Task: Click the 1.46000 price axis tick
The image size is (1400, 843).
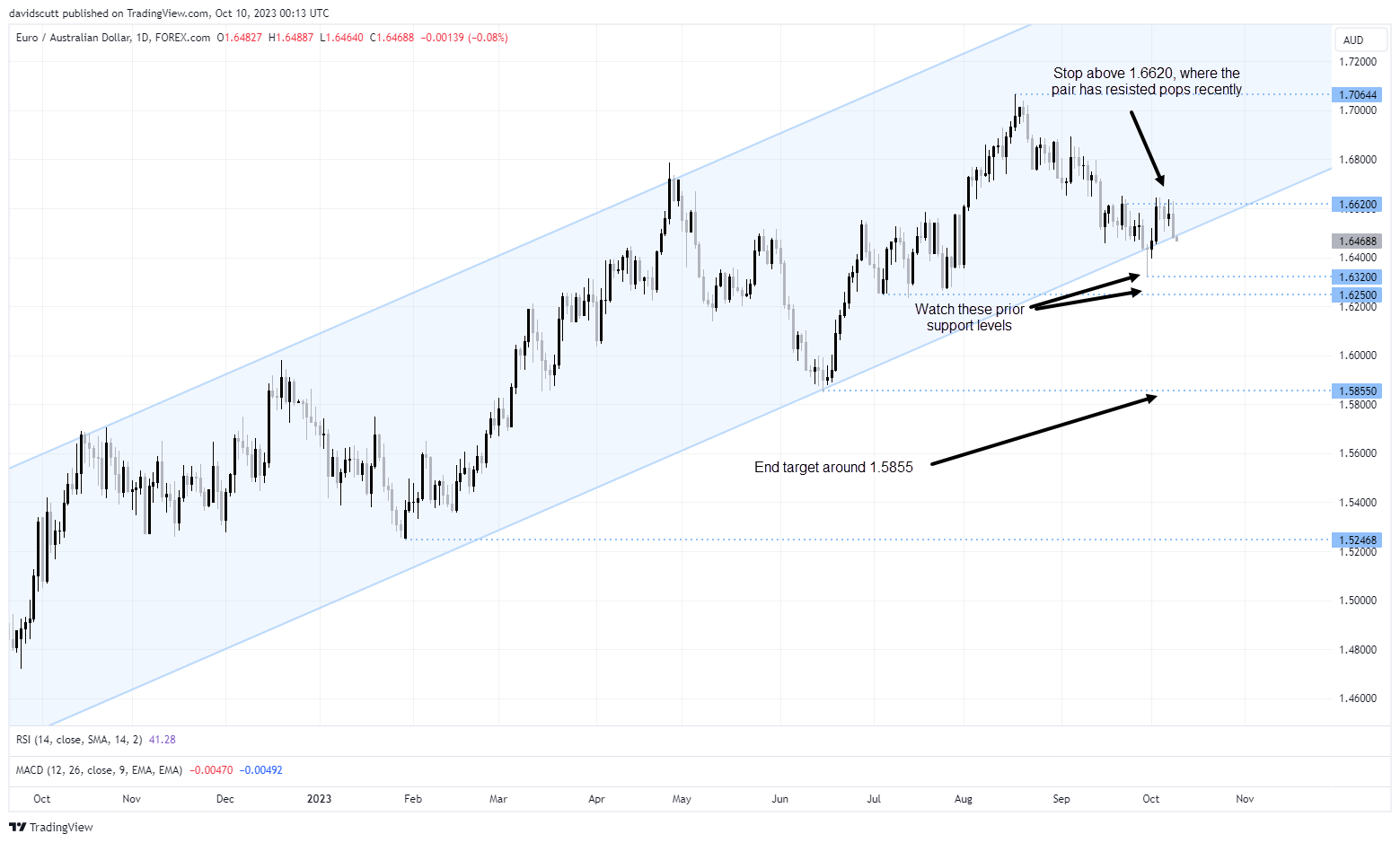Action: (x=1358, y=698)
